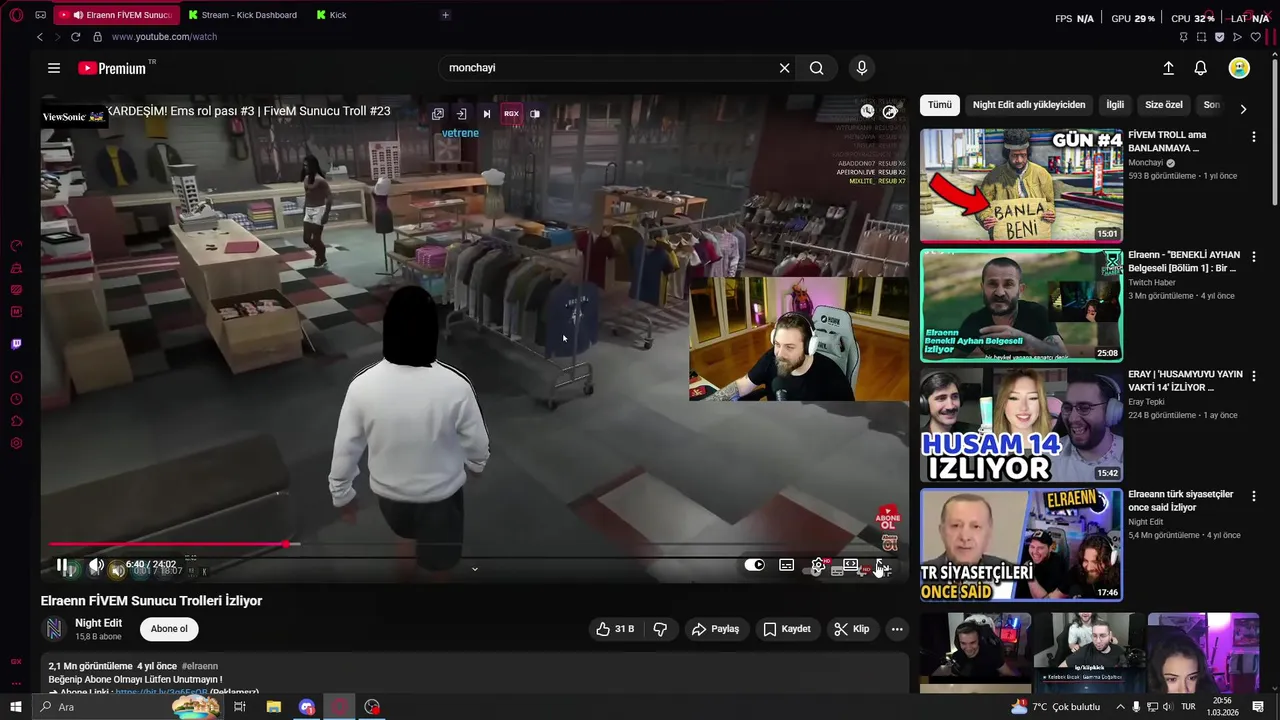Open options for 'türk siyasetçiler once said' video
The width and height of the screenshot is (1280, 720).
click(x=1254, y=497)
